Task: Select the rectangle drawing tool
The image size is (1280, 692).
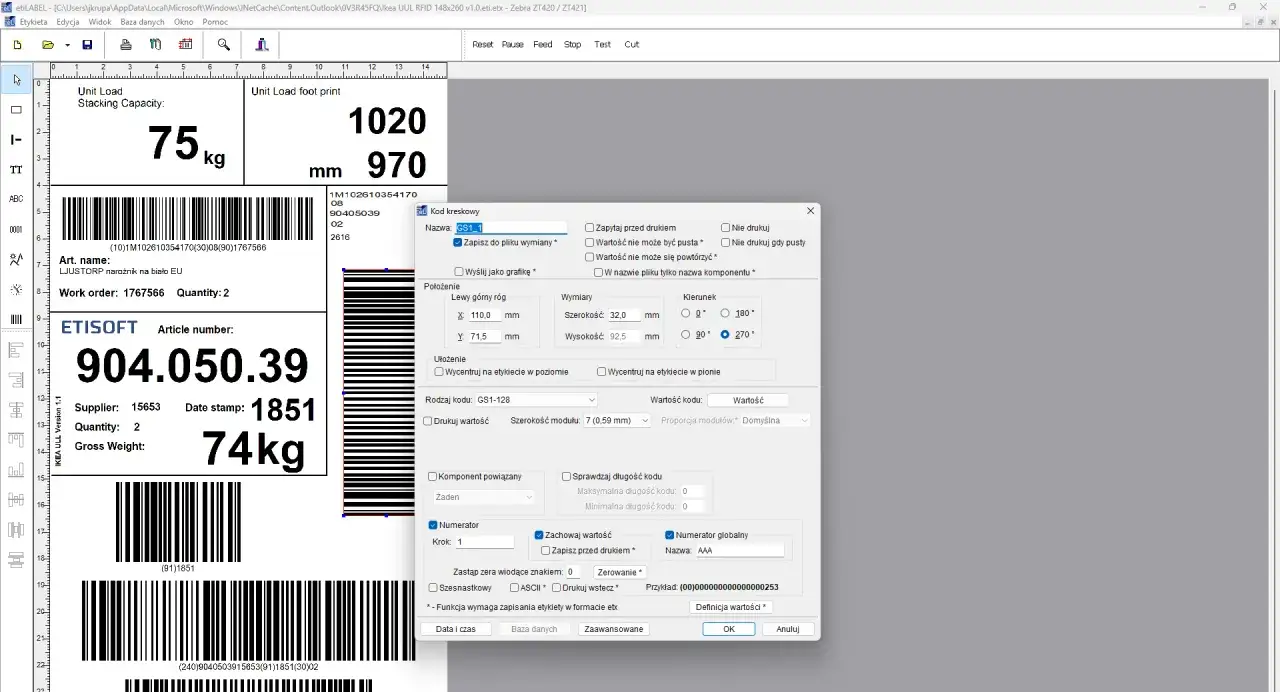Action: click(16, 110)
